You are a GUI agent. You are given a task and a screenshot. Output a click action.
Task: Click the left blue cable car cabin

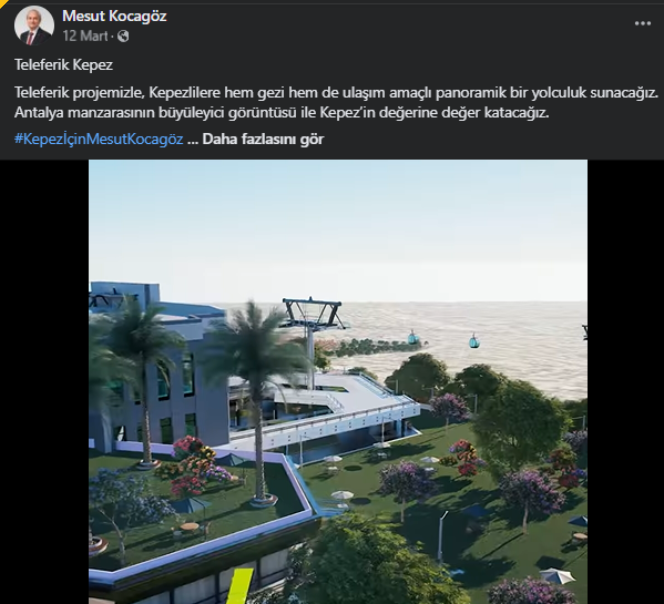coord(413,337)
